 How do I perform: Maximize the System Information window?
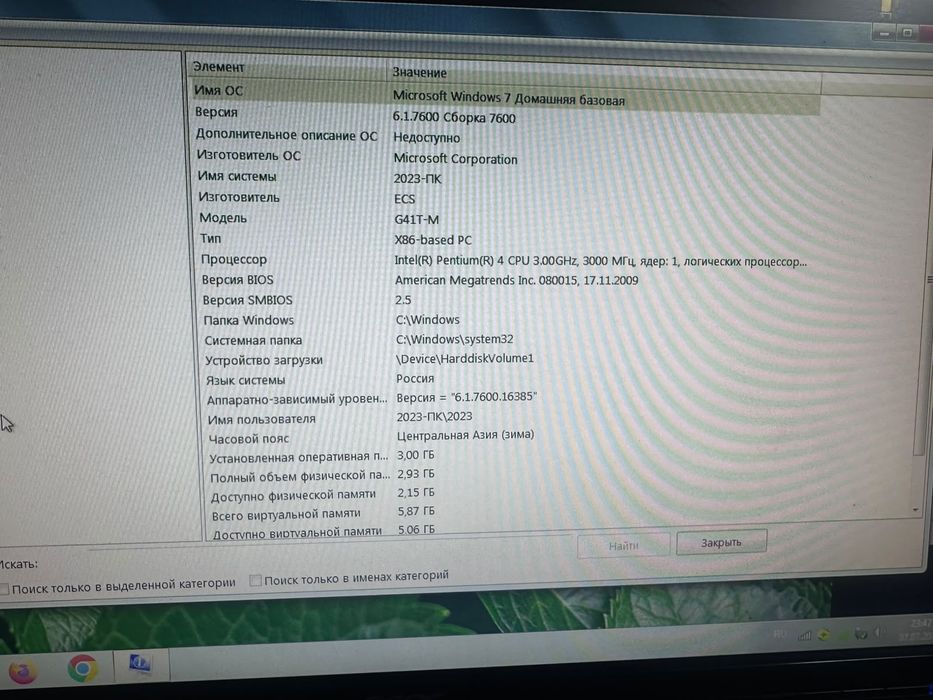tap(907, 33)
